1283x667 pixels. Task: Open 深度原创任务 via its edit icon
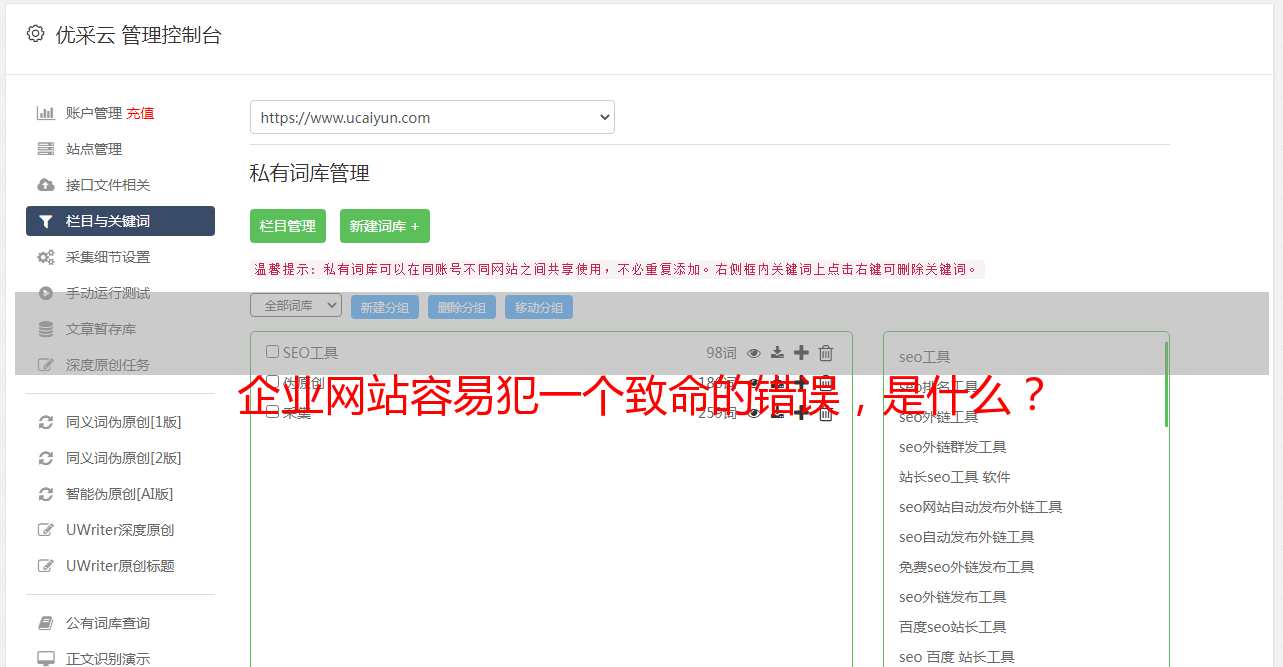46,365
